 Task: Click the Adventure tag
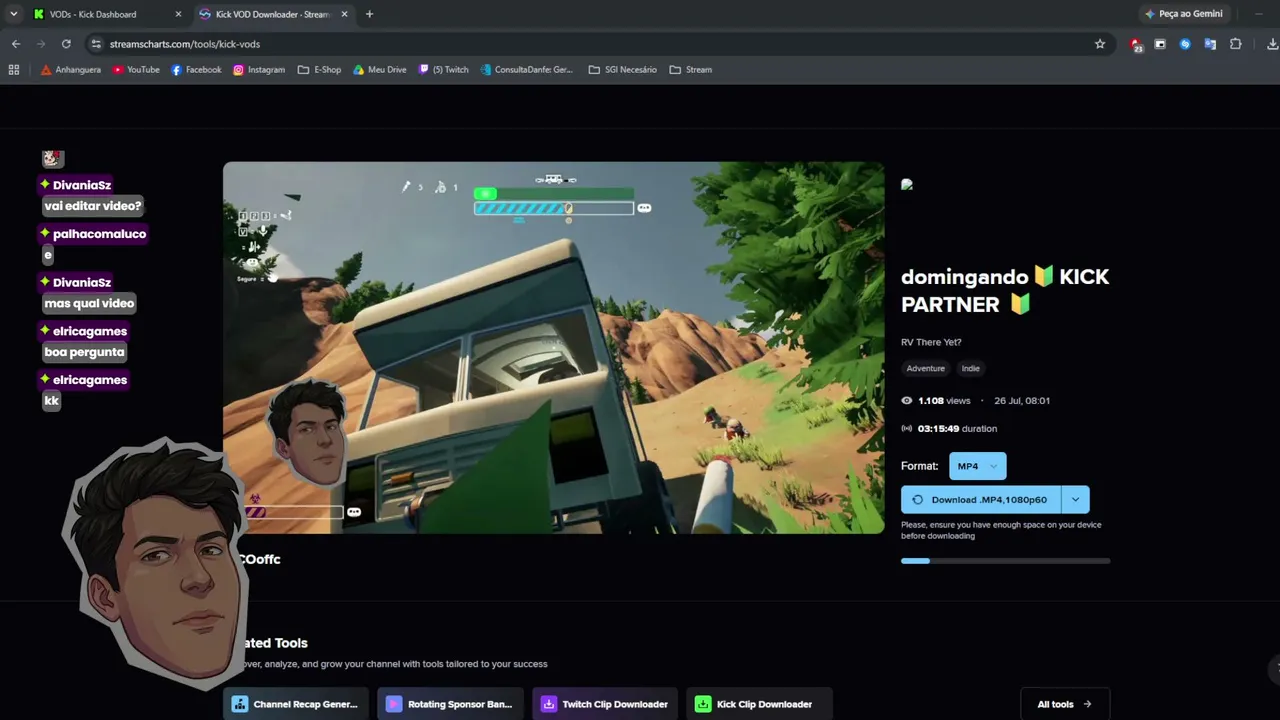pyautogui.click(x=925, y=369)
